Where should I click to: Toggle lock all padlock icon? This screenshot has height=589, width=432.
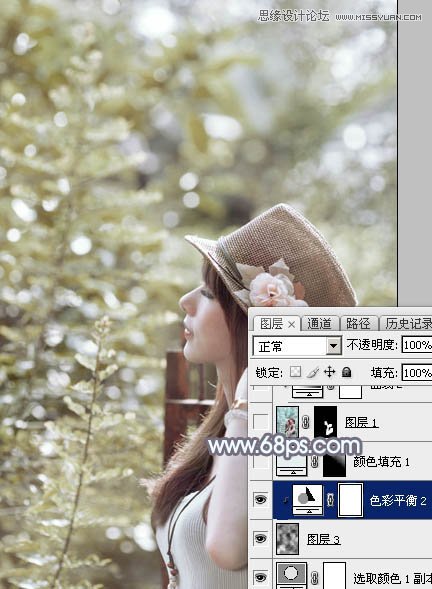coord(346,372)
